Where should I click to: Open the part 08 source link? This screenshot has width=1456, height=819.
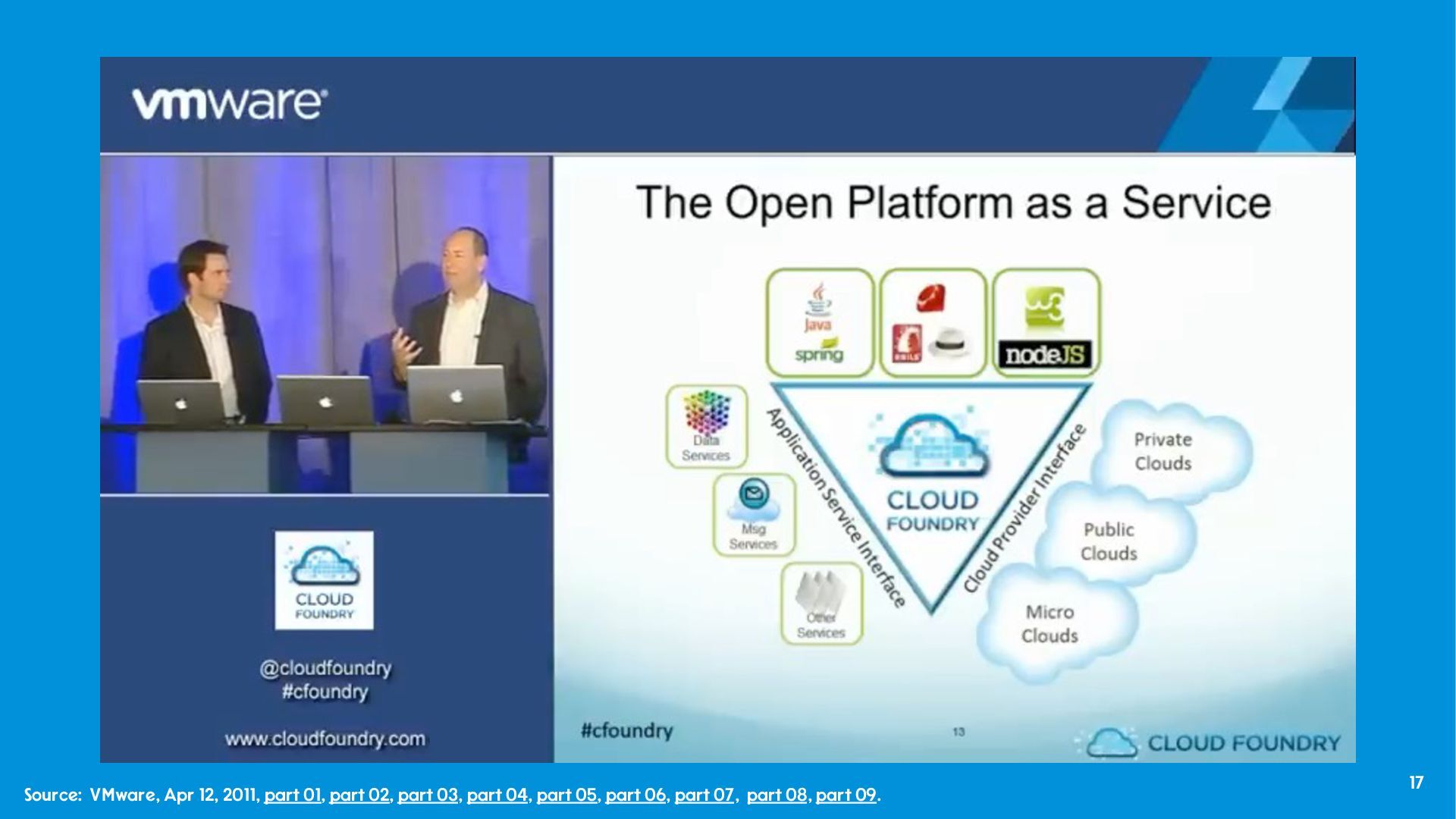pyautogui.click(x=777, y=795)
